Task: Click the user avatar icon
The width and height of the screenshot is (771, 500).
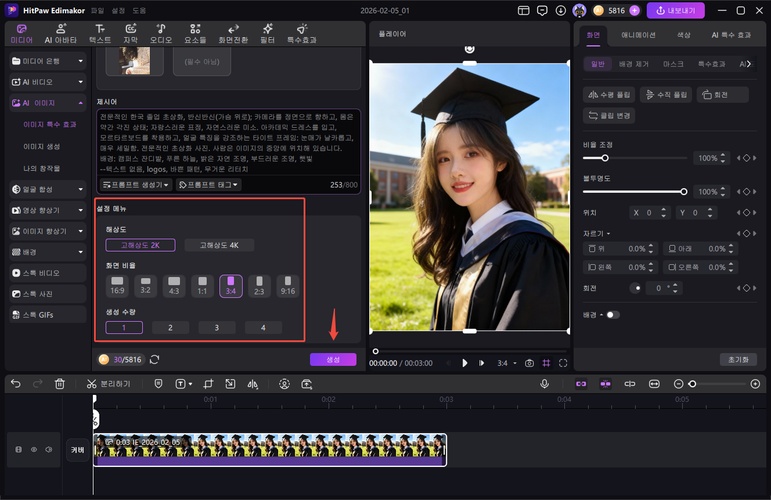Action: (580, 10)
